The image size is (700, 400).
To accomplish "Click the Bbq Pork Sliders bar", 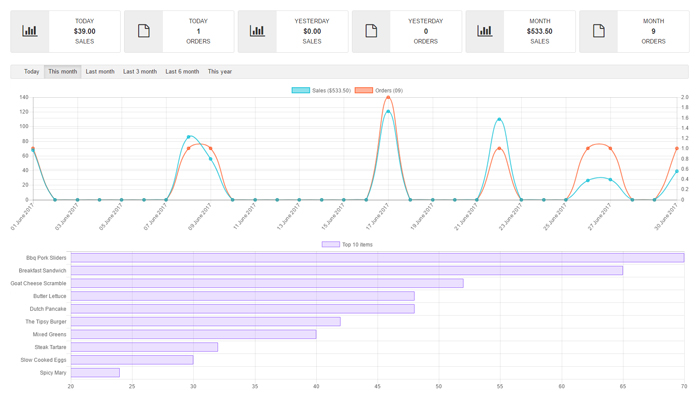I will pyautogui.click(x=376, y=258).
